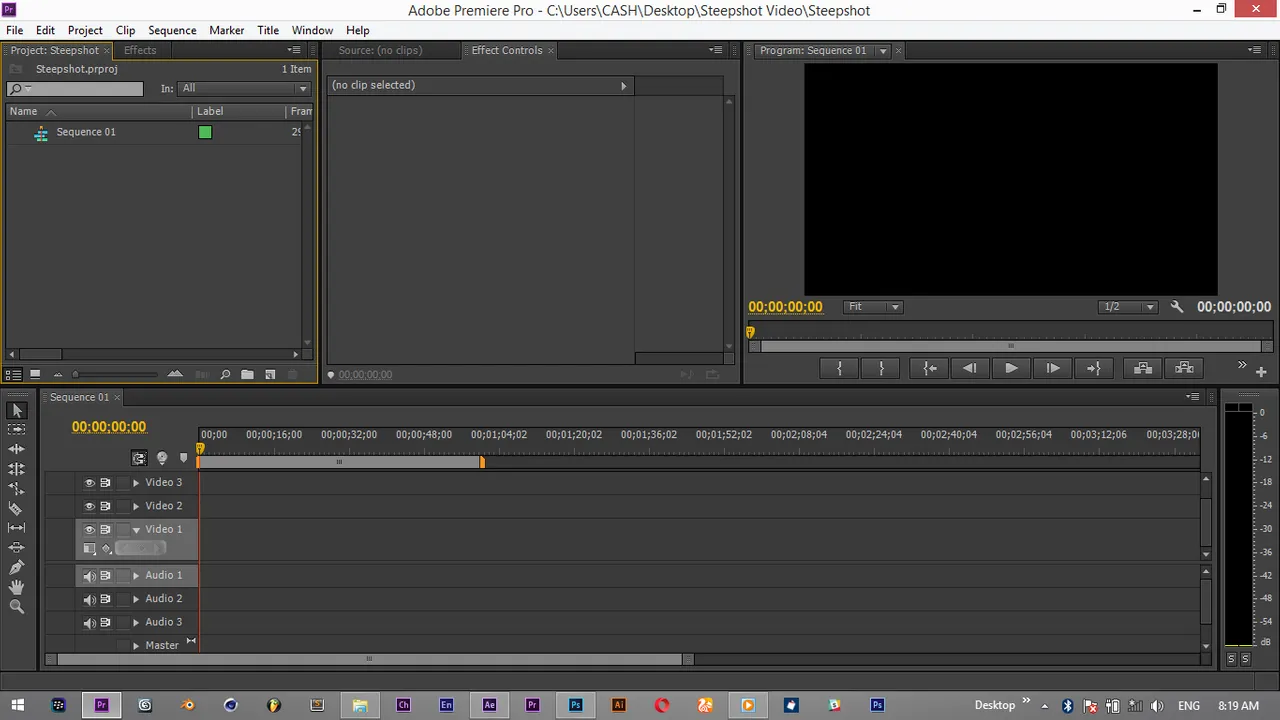Expand the Video 3 track
Screen dimensions: 1280x720
(x=136, y=483)
